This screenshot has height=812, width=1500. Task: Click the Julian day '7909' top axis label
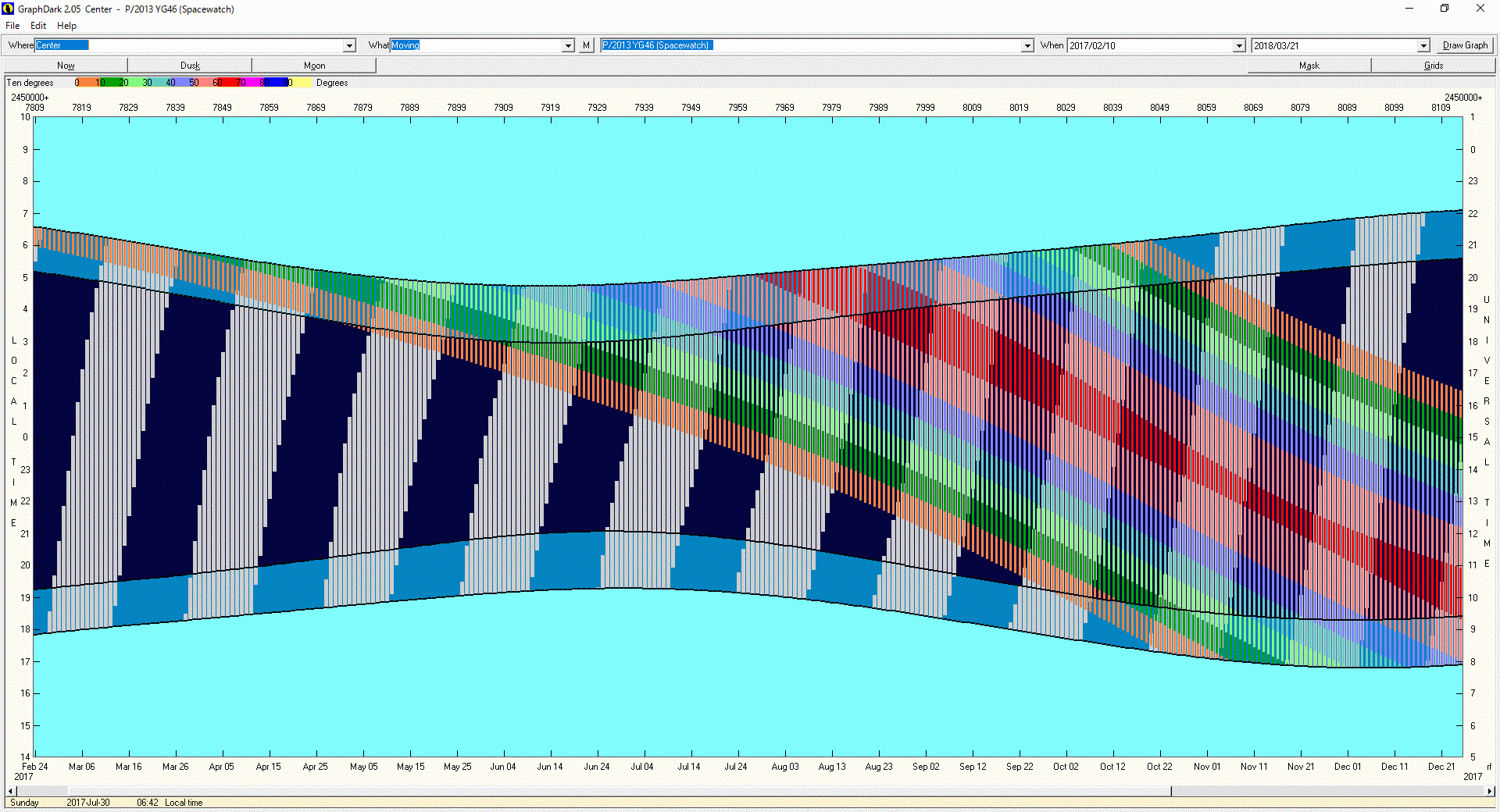click(x=503, y=108)
